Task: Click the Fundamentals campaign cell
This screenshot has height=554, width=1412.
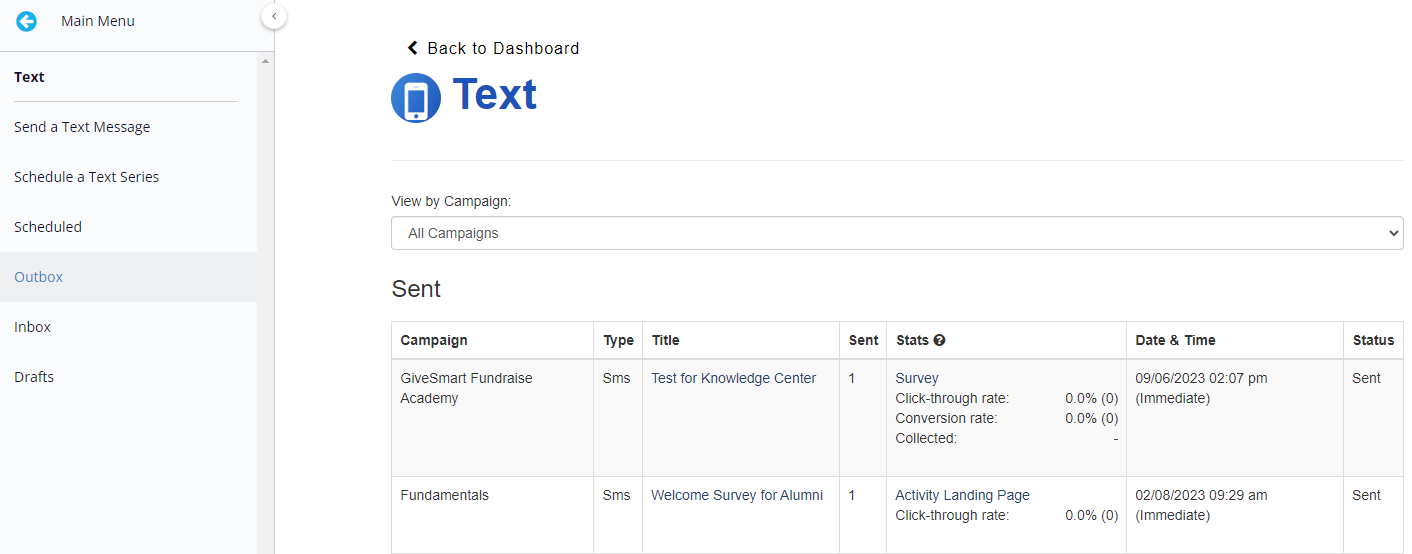Action: coord(445,495)
